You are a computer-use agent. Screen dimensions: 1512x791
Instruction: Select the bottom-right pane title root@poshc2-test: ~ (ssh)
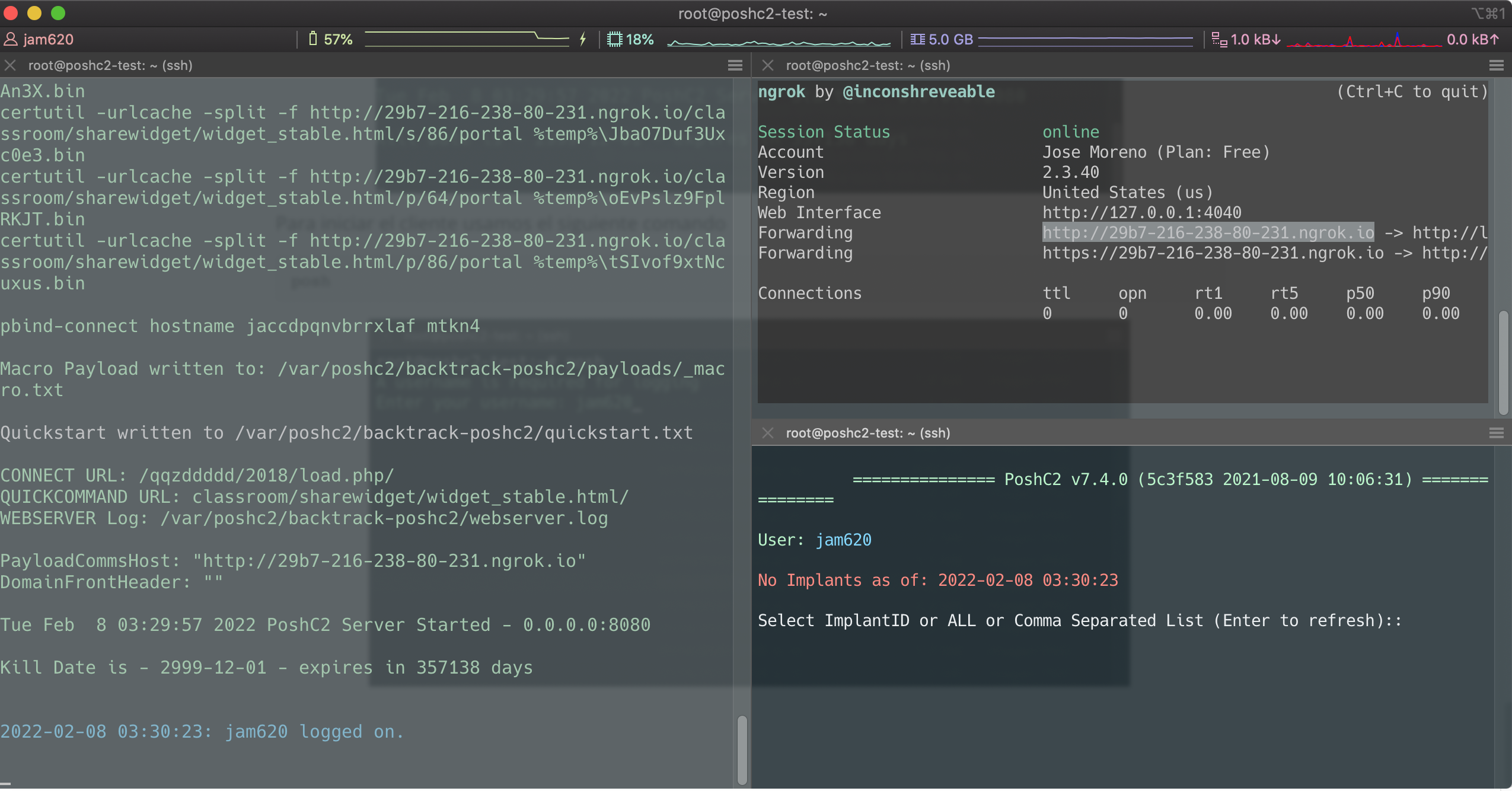point(868,433)
